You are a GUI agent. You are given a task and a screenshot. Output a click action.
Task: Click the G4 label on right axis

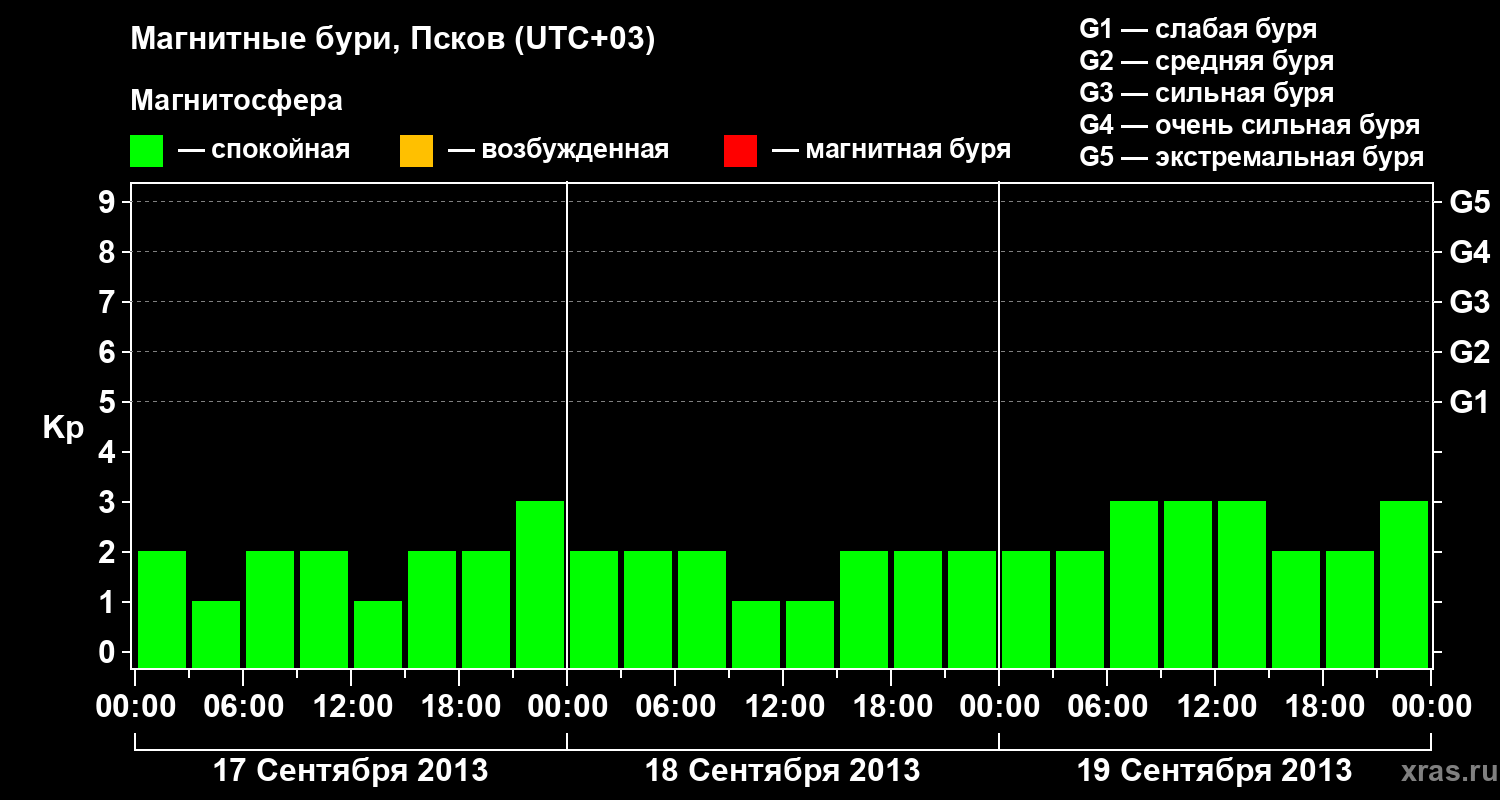point(1469,253)
